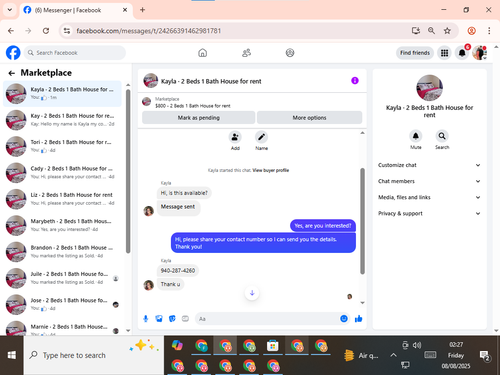Image resolution: width=500 pixels, height=375 pixels.
Task: Open the Windows Start button
Action: pos(12,355)
